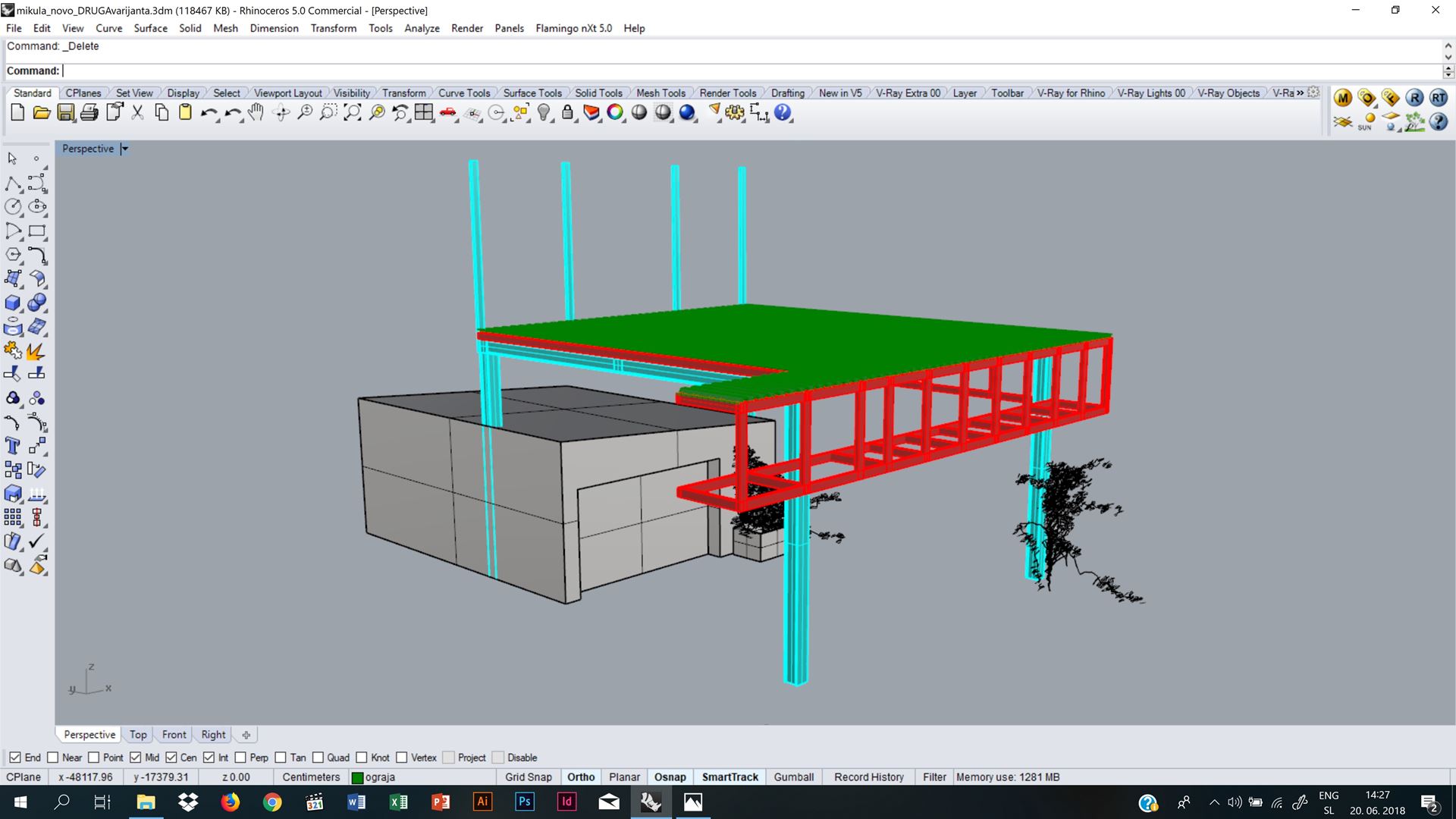Viewport: 1456px width, 819px height.
Task: Expand command history with the top-right arrow
Action: (x=1448, y=46)
